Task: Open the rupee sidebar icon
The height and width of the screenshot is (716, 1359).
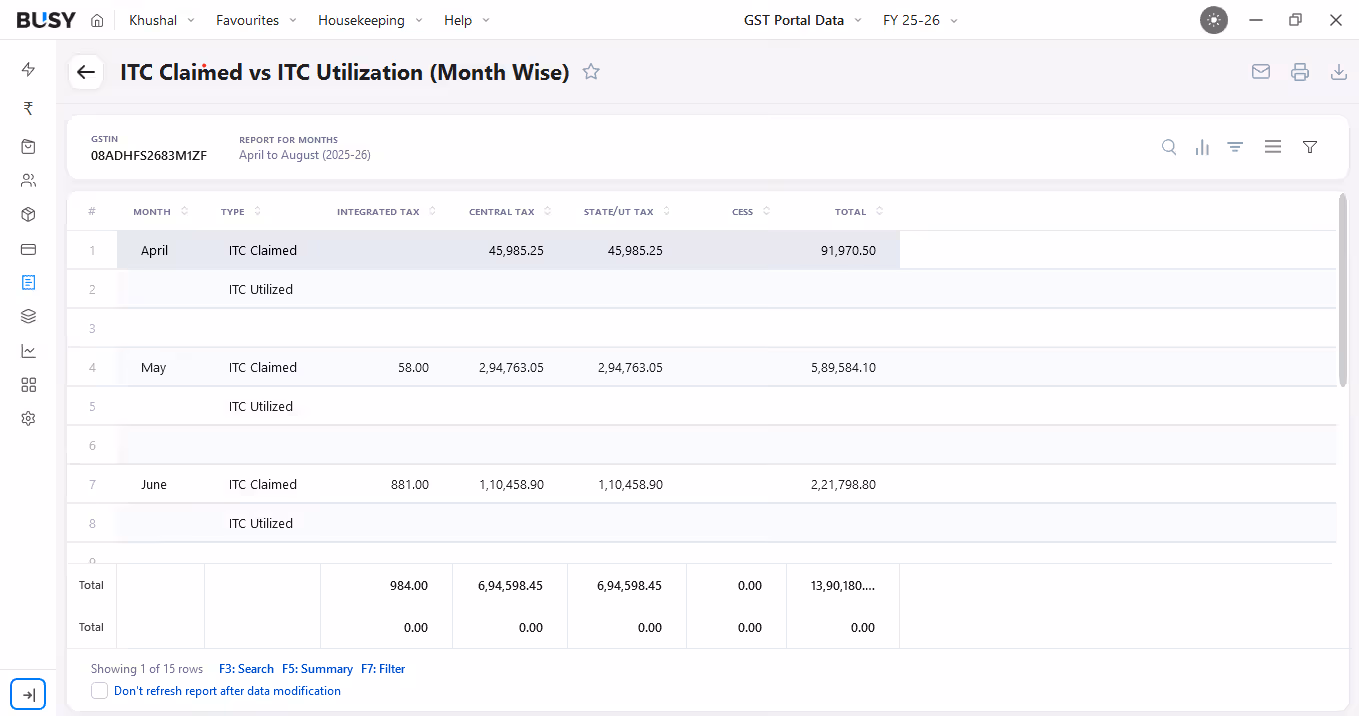Action: coord(28,108)
